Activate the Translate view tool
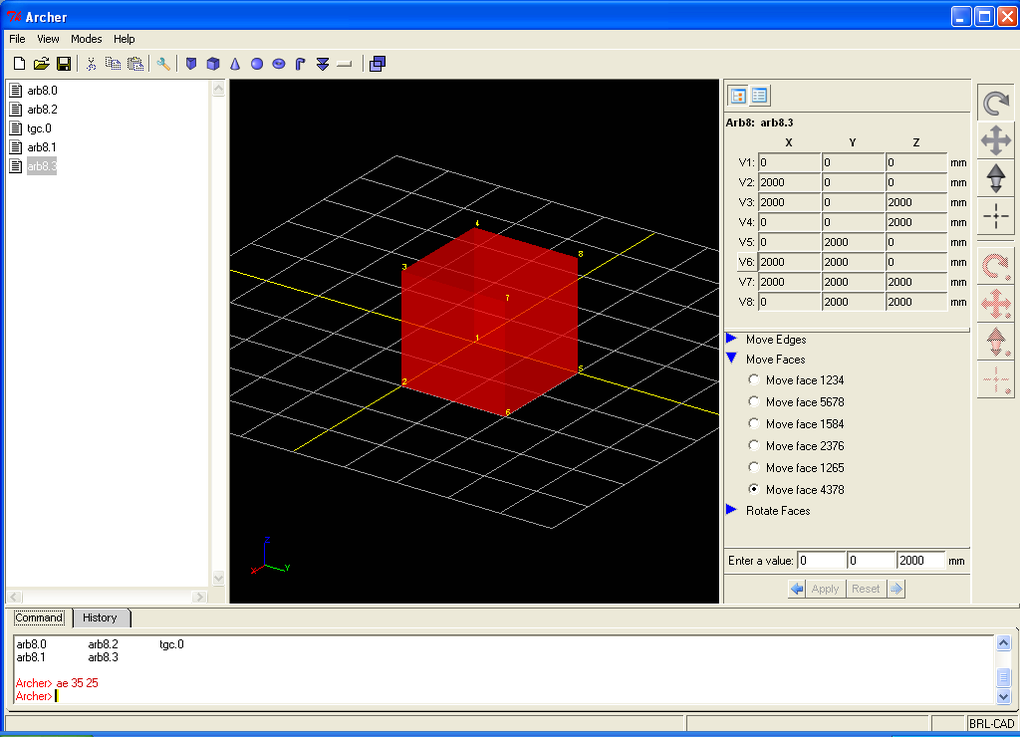 tap(996, 140)
